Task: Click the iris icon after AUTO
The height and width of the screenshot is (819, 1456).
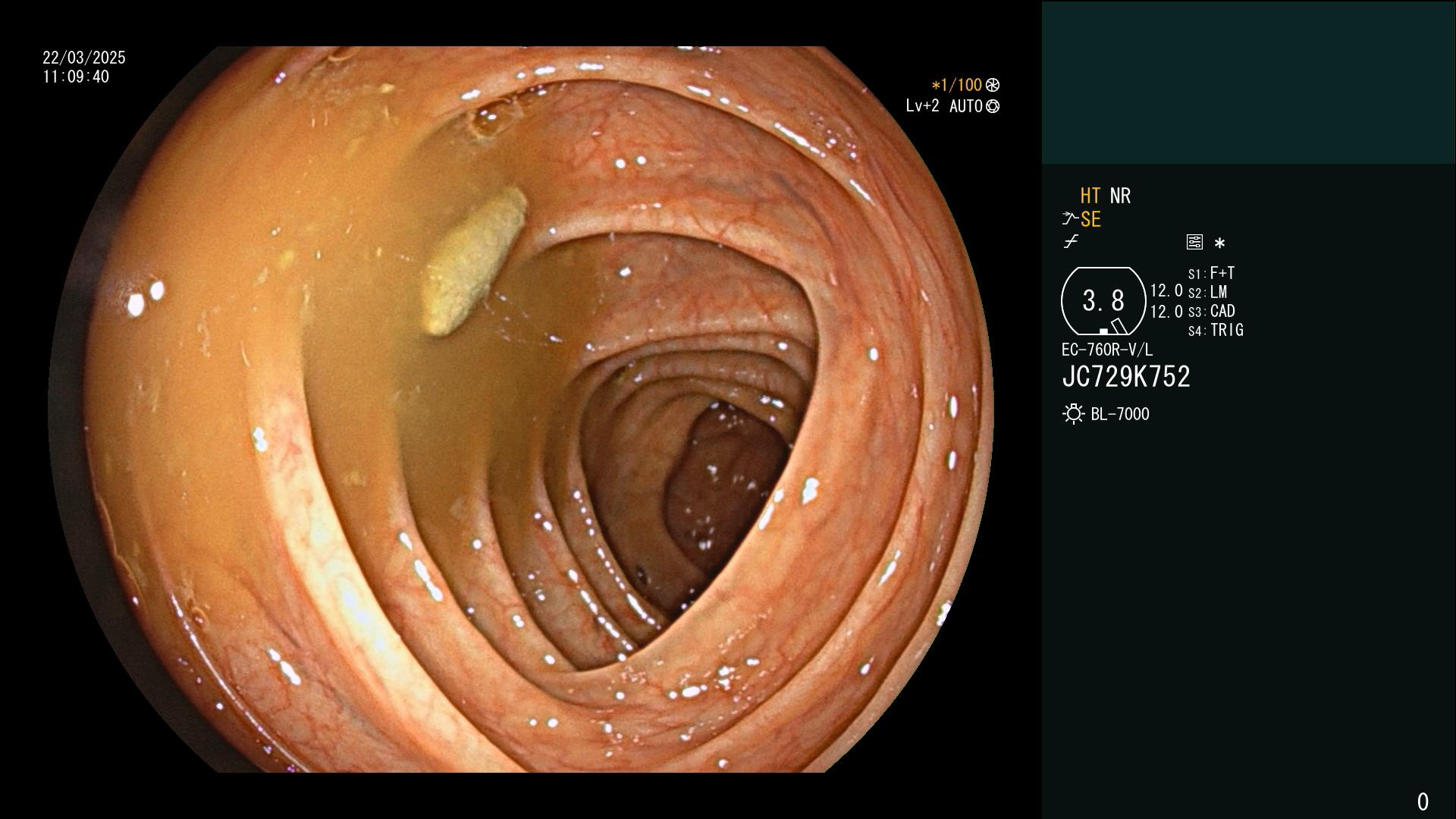Action: 993,106
